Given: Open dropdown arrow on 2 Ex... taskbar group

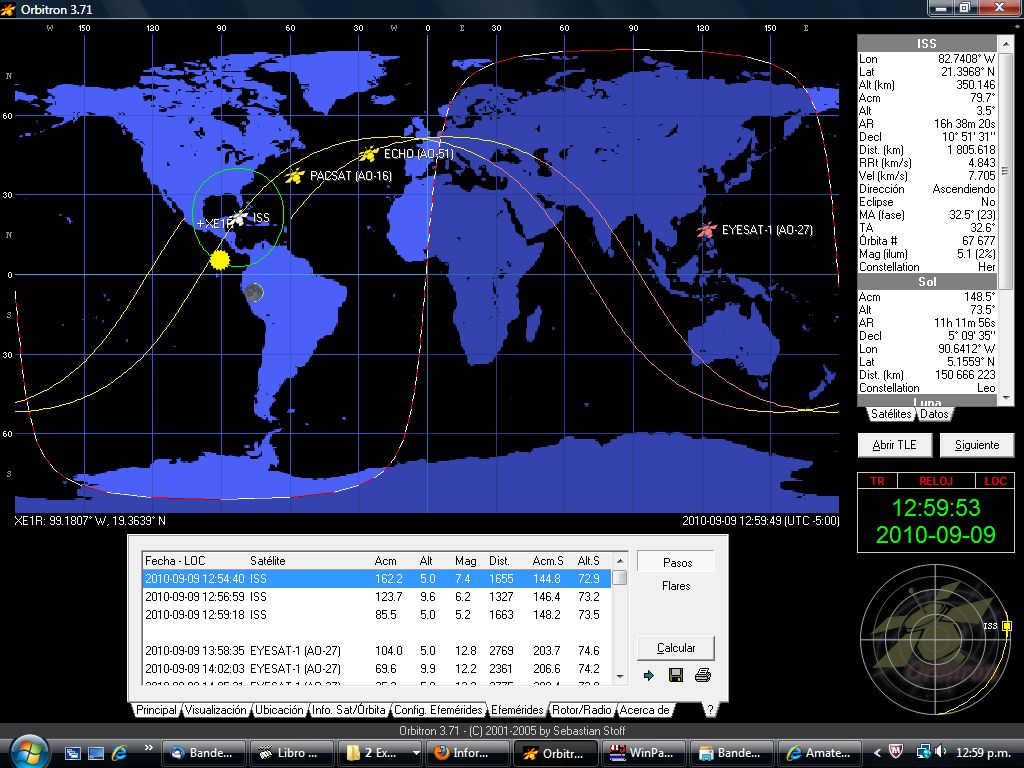Looking at the screenshot, I should tap(416, 753).
